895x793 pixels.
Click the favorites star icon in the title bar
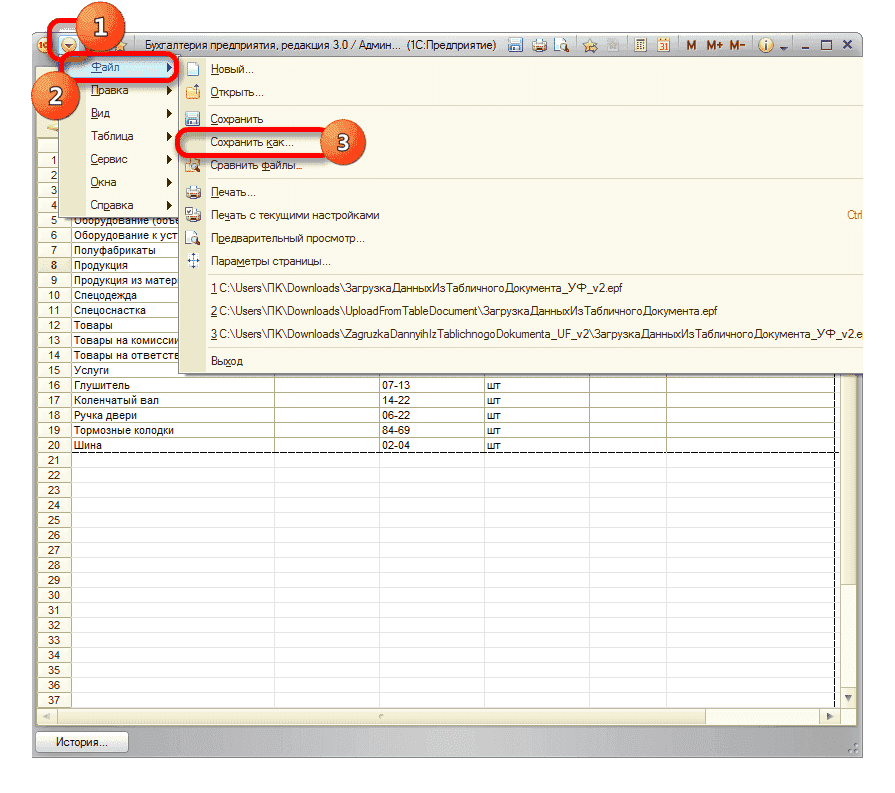[x=590, y=45]
